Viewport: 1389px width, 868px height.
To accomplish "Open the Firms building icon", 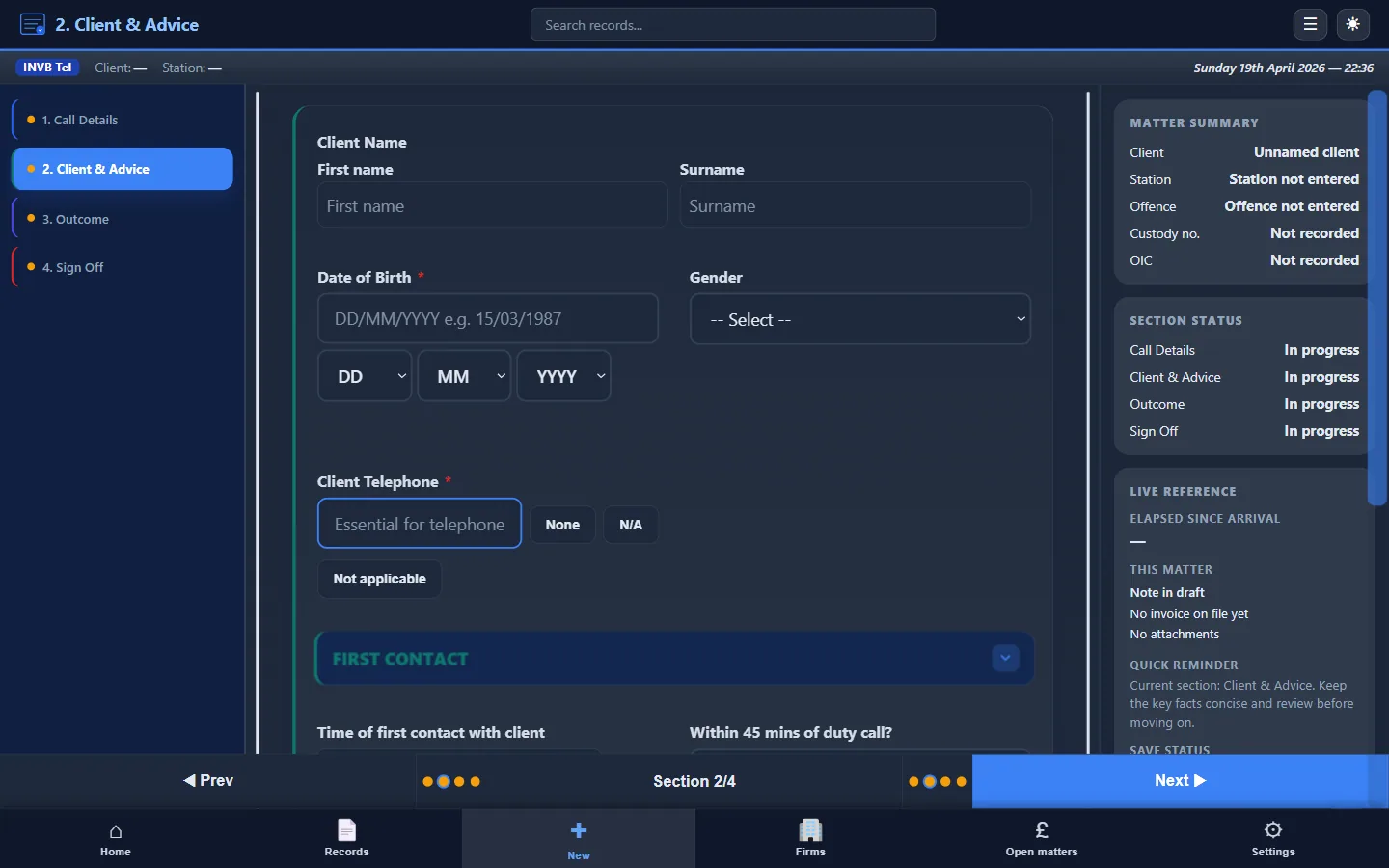I will pos(810,829).
